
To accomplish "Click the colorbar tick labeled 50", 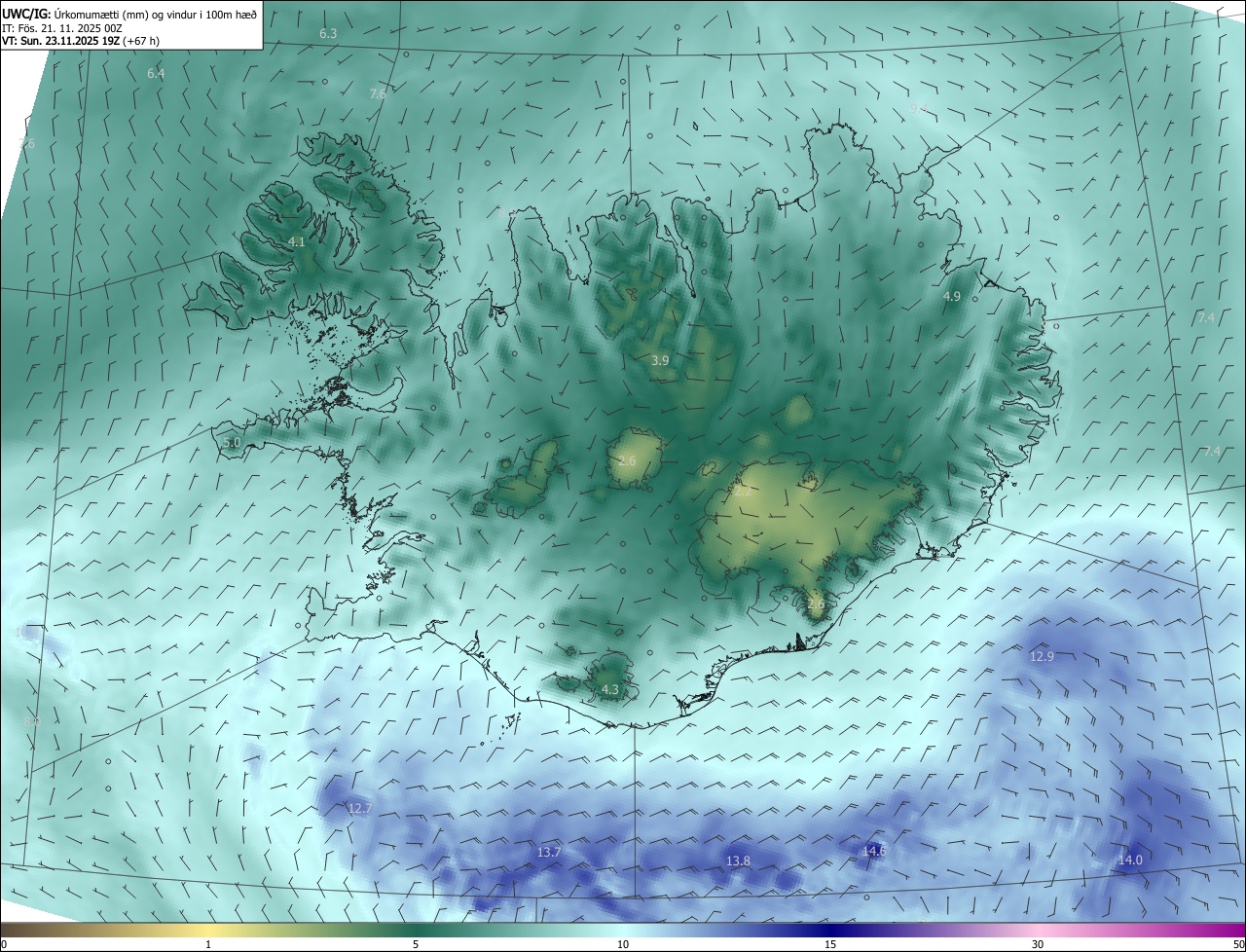I will pyautogui.click(x=1239, y=944).
